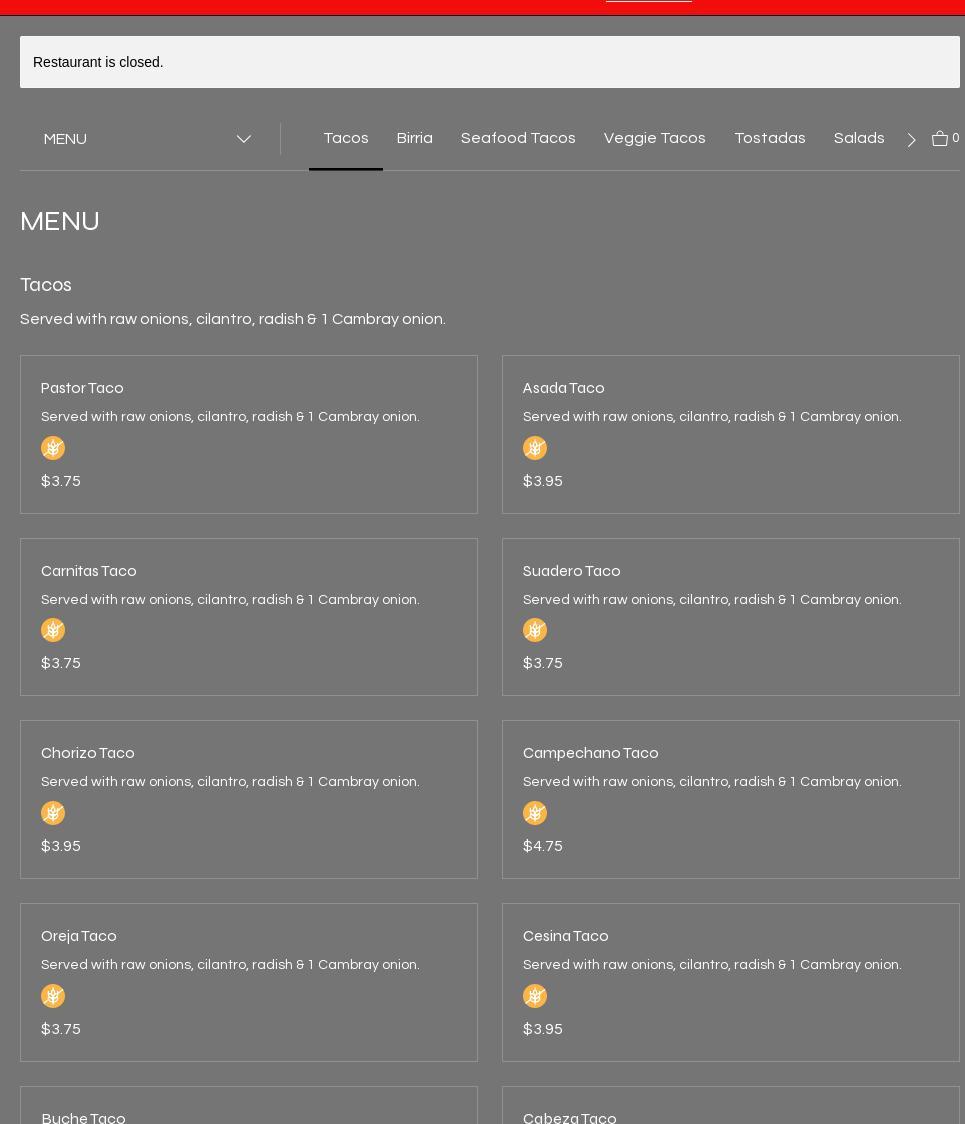Jump to the Salads category

(x=858, y=138)
